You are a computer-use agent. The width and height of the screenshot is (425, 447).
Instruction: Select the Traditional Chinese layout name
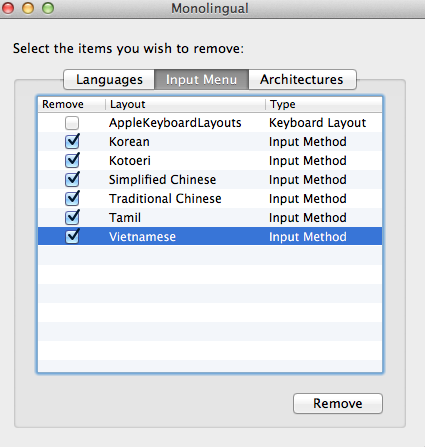coord(165,199)
